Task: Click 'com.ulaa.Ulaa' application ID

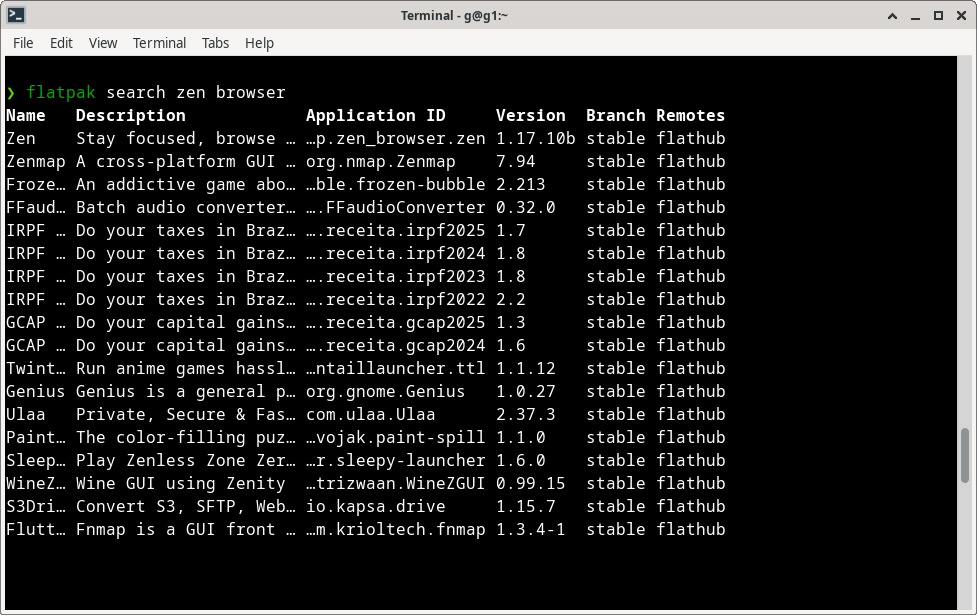Action: pos(371,415)
